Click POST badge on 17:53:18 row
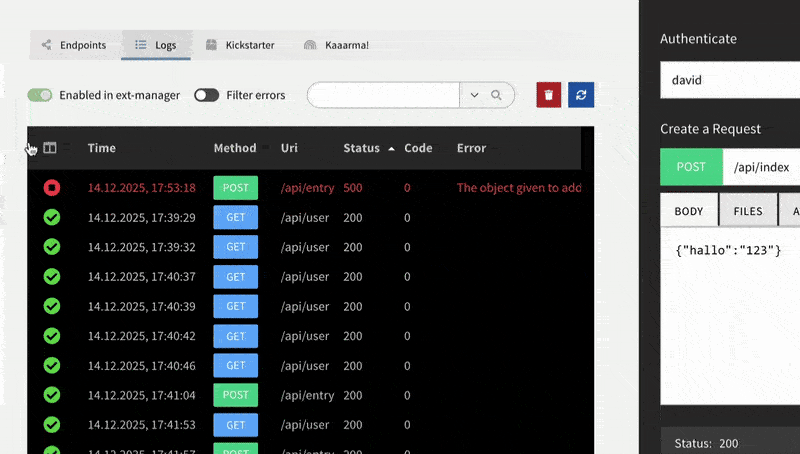This screenshot has width=800, height=454. click(235, 188)
